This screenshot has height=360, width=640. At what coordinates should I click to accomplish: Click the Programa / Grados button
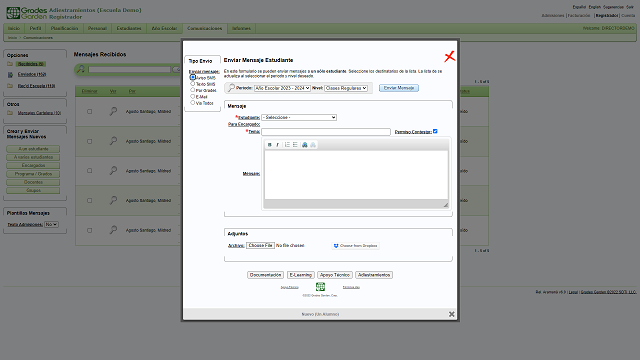33,174
